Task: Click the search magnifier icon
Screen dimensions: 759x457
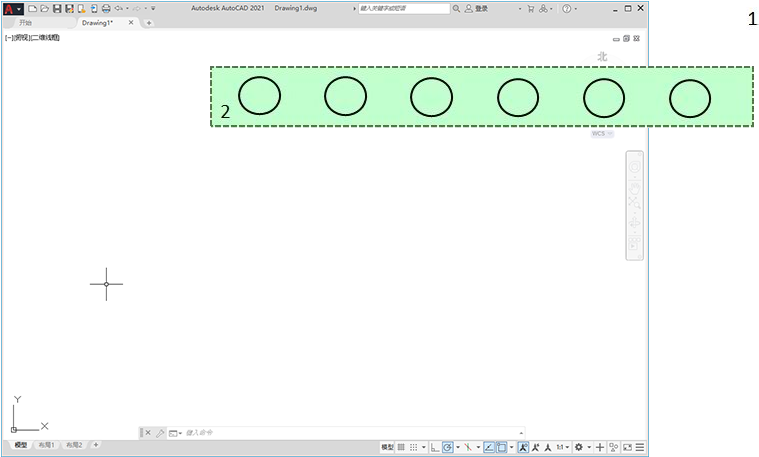Action: point(456,9)
